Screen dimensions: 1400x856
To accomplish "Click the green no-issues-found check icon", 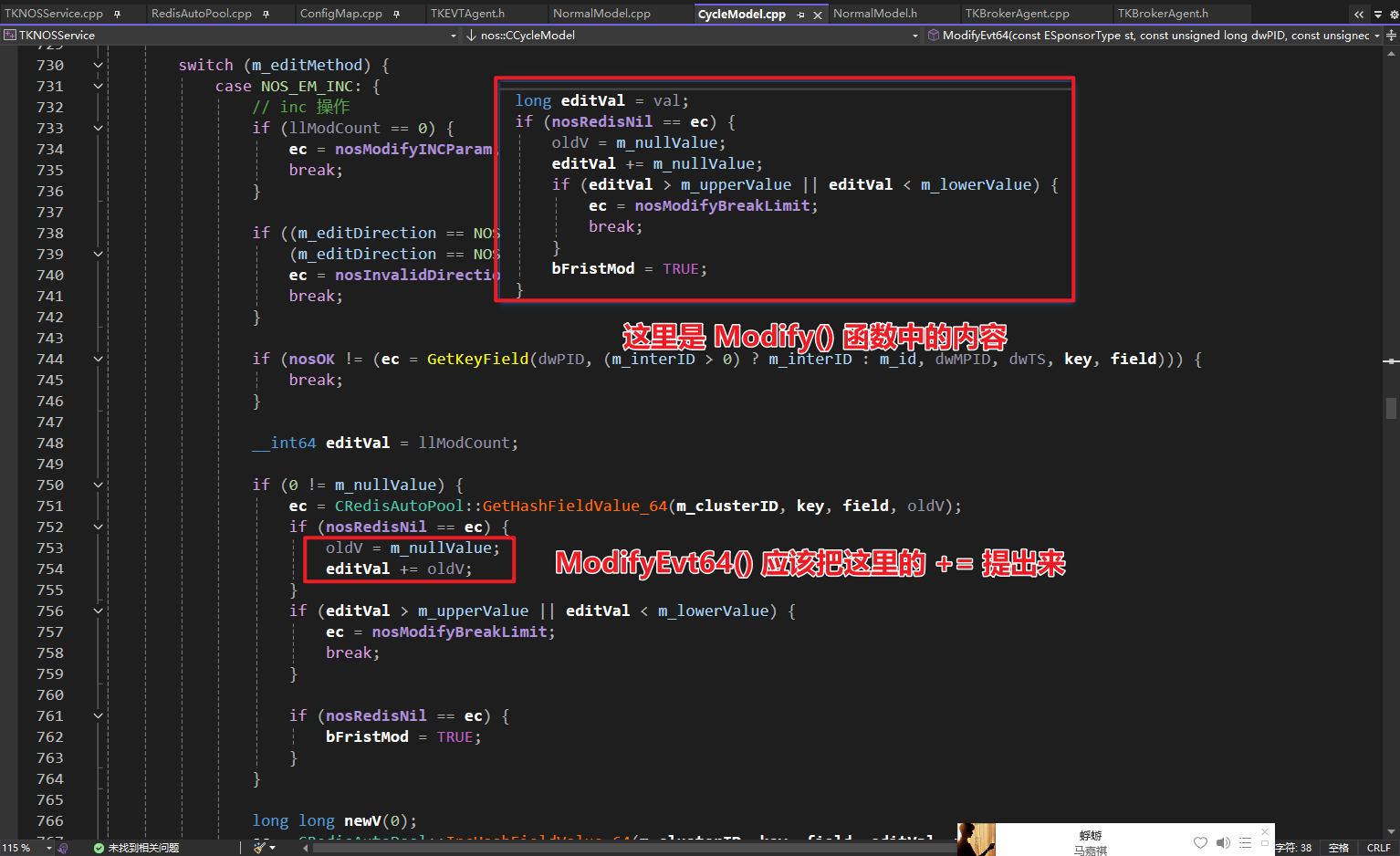I will pos(99,848).
